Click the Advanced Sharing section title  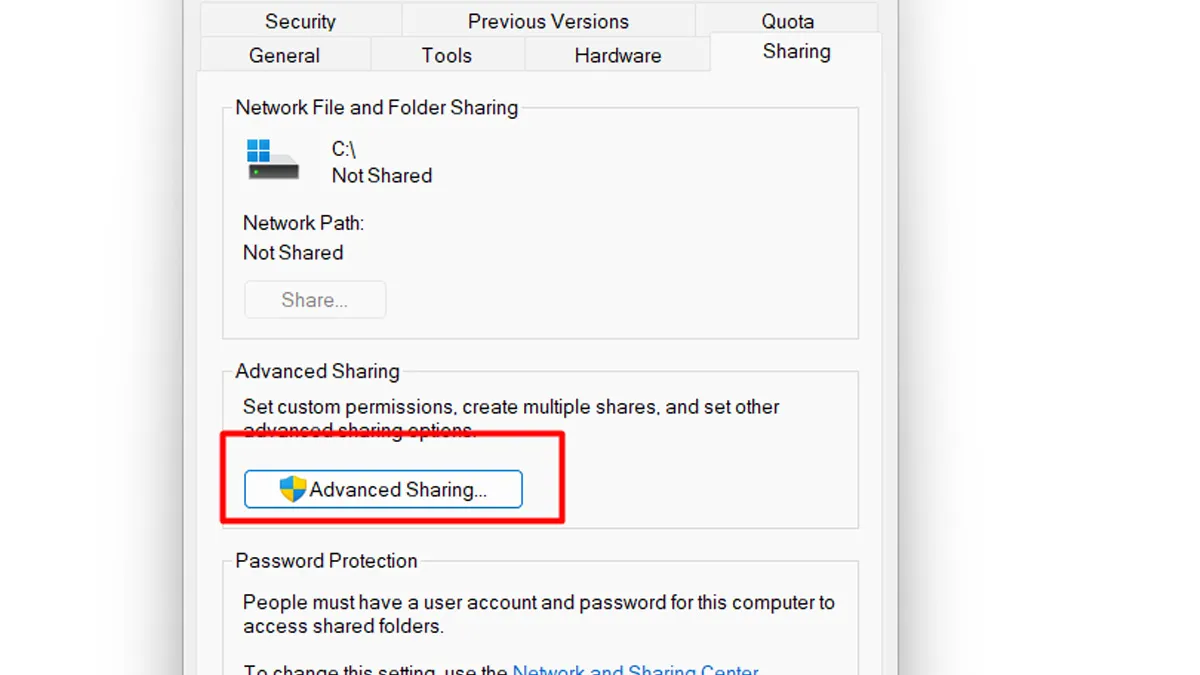[316, 371]
